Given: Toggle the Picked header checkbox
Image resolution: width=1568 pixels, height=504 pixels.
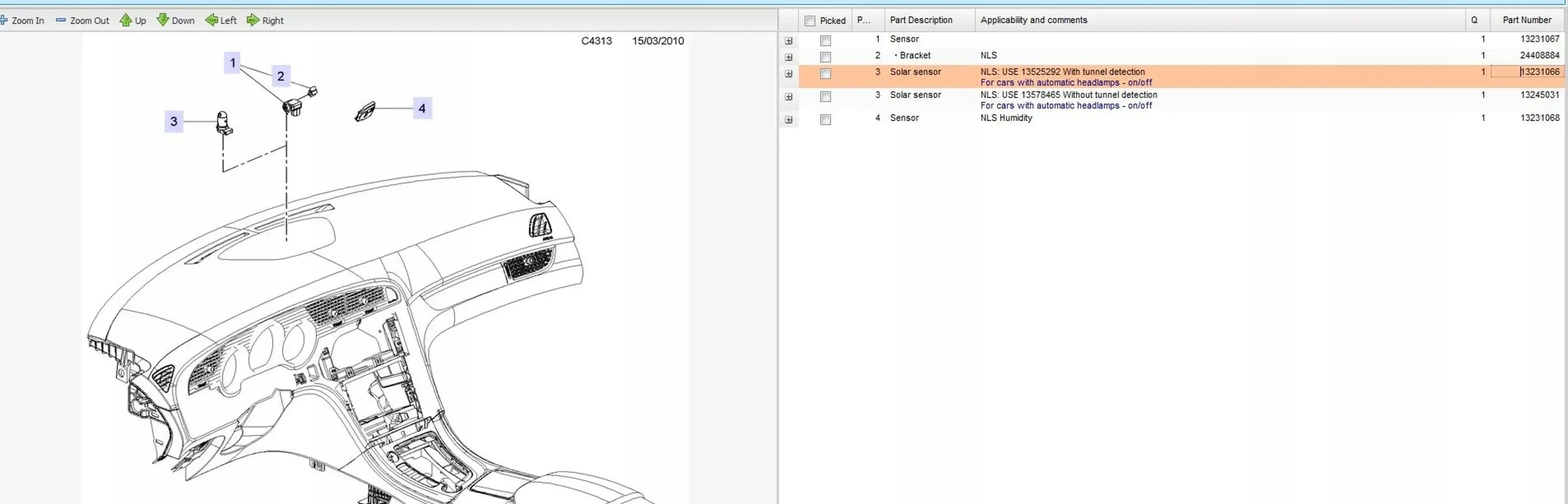Looking at the screenshot, I should (810, 21).
